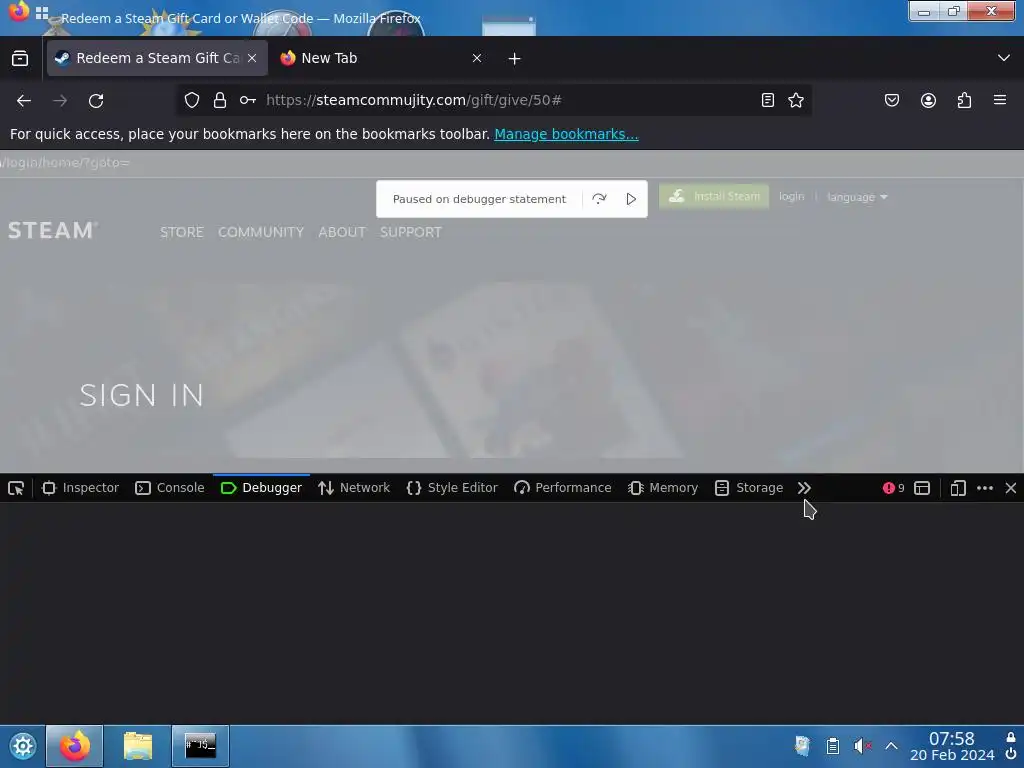Viewport: 1024px width, 768px height.
Task: Open the clipboard tray icon
Action: pos(833,746)
